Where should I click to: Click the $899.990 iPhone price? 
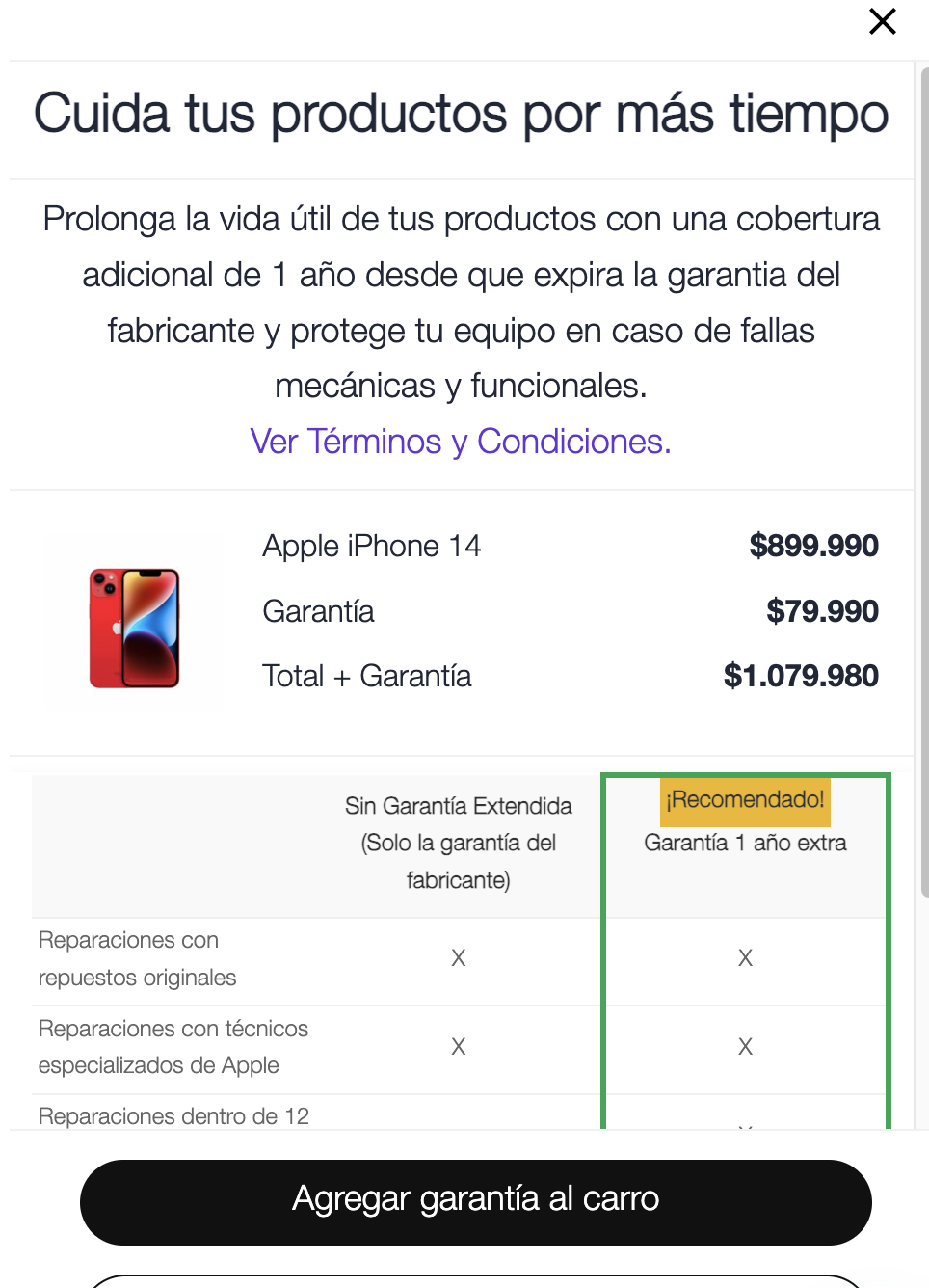[813, 546]
